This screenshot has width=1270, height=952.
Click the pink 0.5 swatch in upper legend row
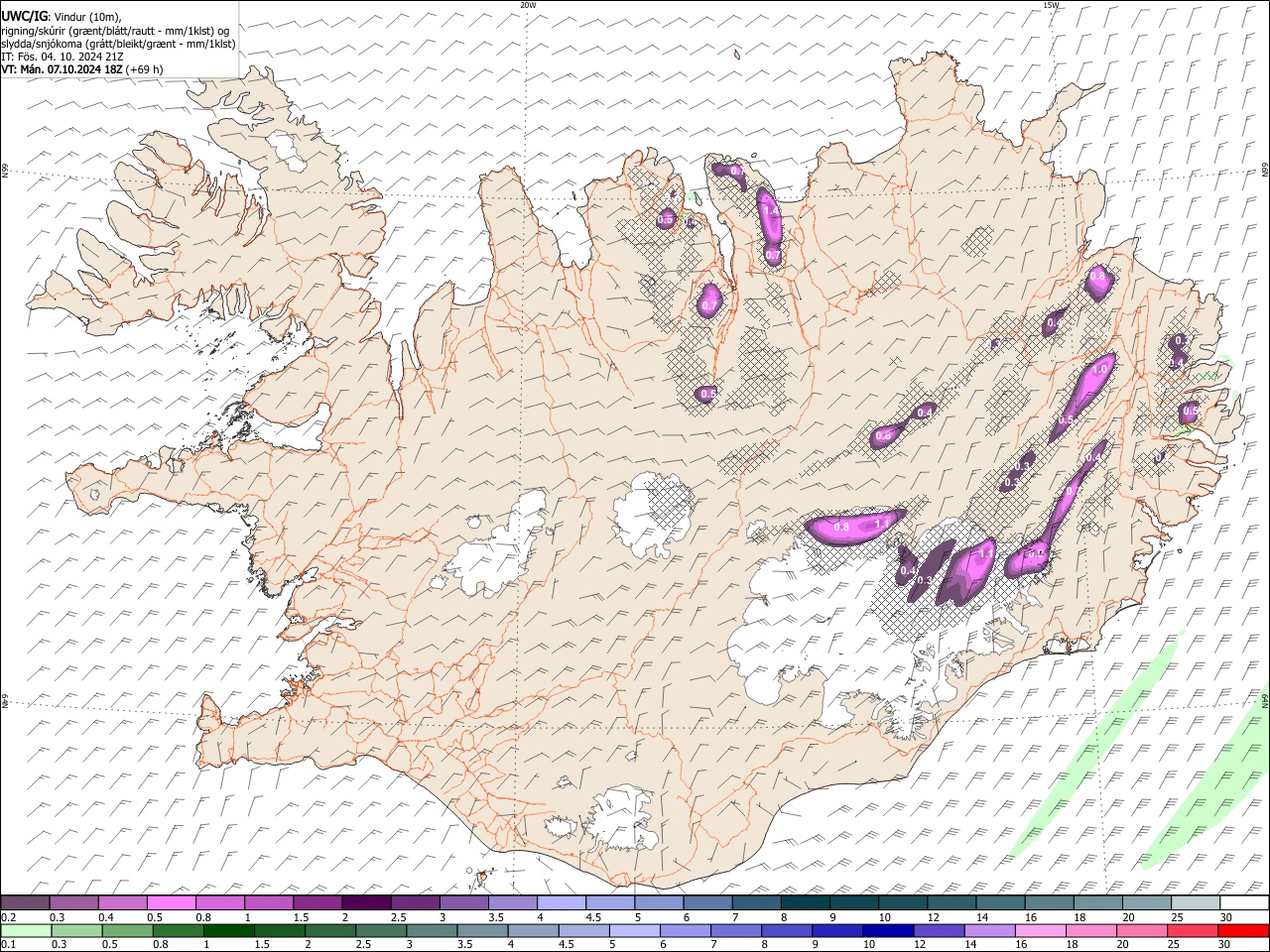tap(171, 903)
